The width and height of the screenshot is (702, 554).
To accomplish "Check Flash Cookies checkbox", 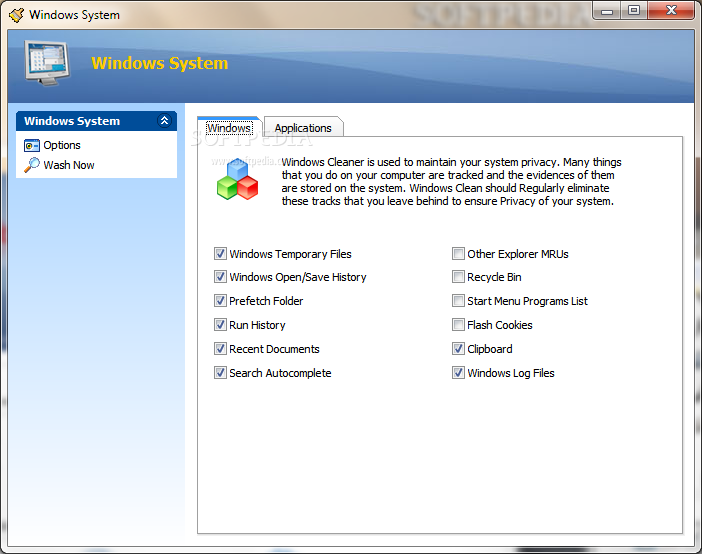I will coord(458,325).
